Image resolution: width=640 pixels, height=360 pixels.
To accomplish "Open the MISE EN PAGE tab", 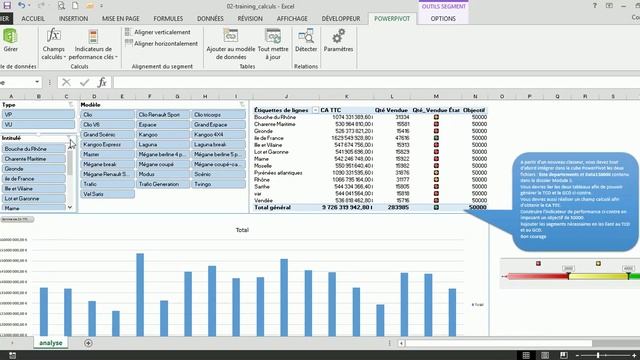I will [x=121, y=19].
